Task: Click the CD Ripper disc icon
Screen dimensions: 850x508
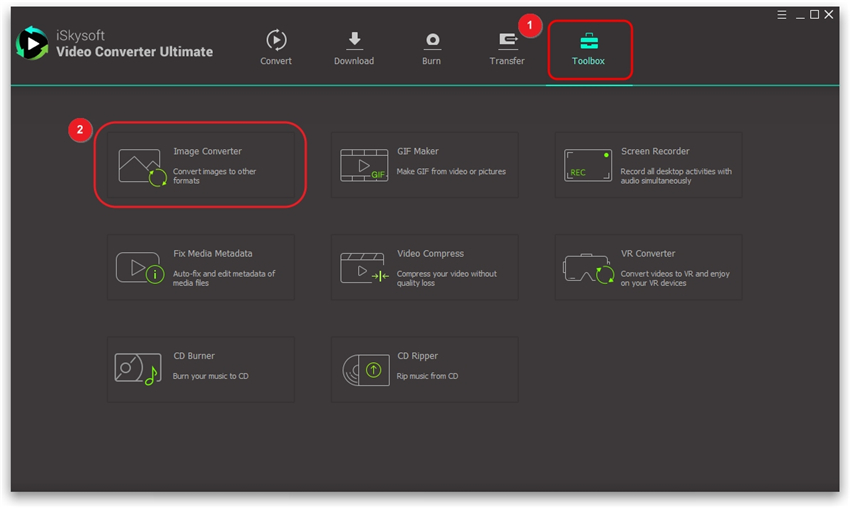Action: click(364, 370)
